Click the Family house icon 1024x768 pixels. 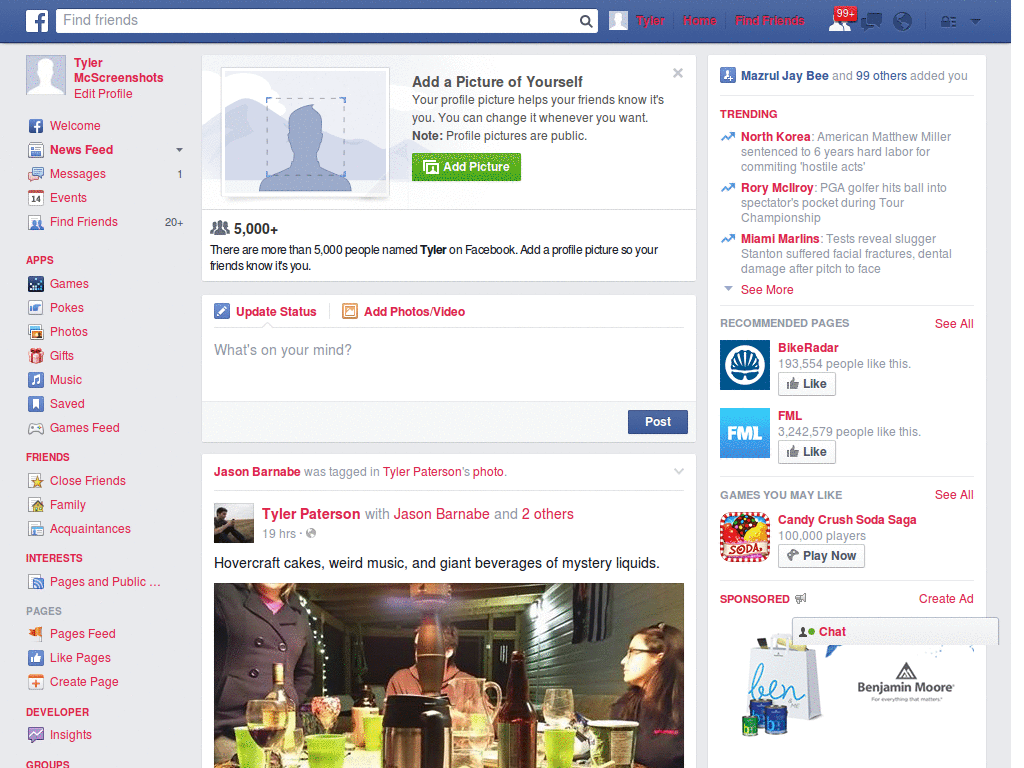(36, 505)
